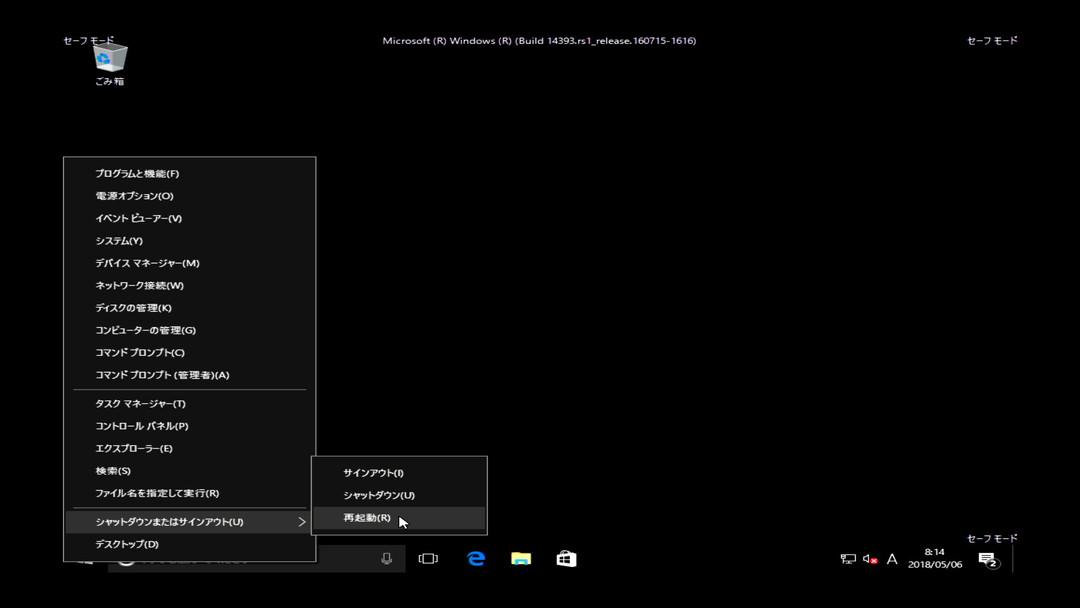Click the Microsoft Edge taskbar icon
1080x608 pixels.
tap(476, 559)
